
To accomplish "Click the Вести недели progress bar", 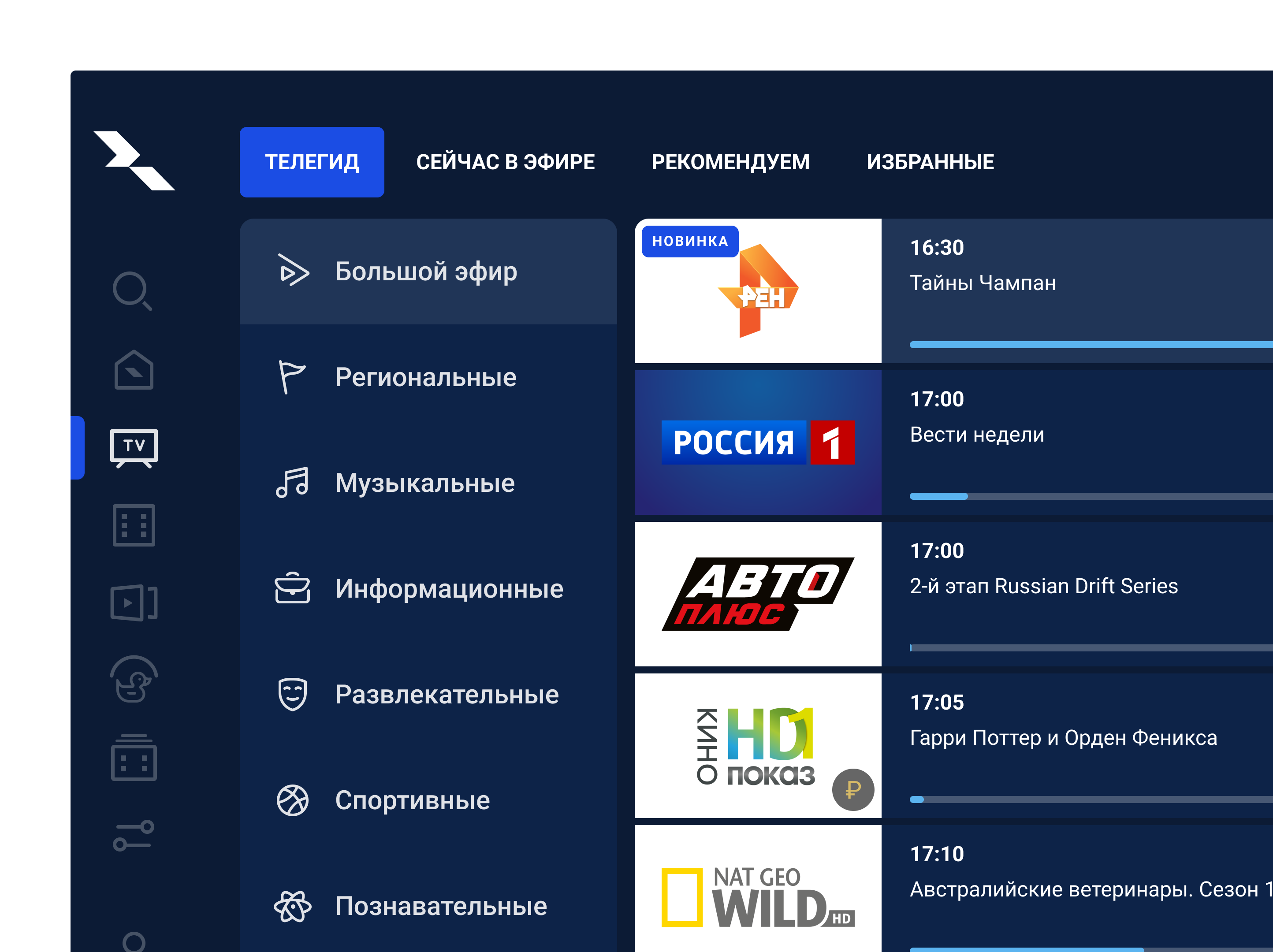I will coord(1091,496).
